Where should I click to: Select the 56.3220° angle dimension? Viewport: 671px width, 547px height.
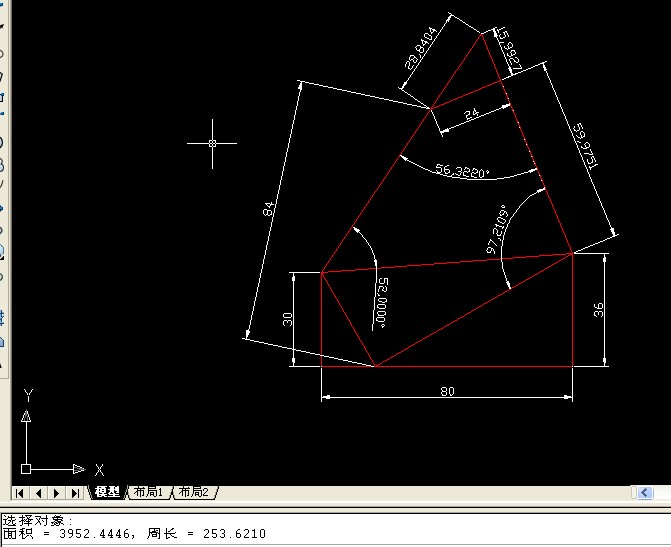[x=462, y=171]
